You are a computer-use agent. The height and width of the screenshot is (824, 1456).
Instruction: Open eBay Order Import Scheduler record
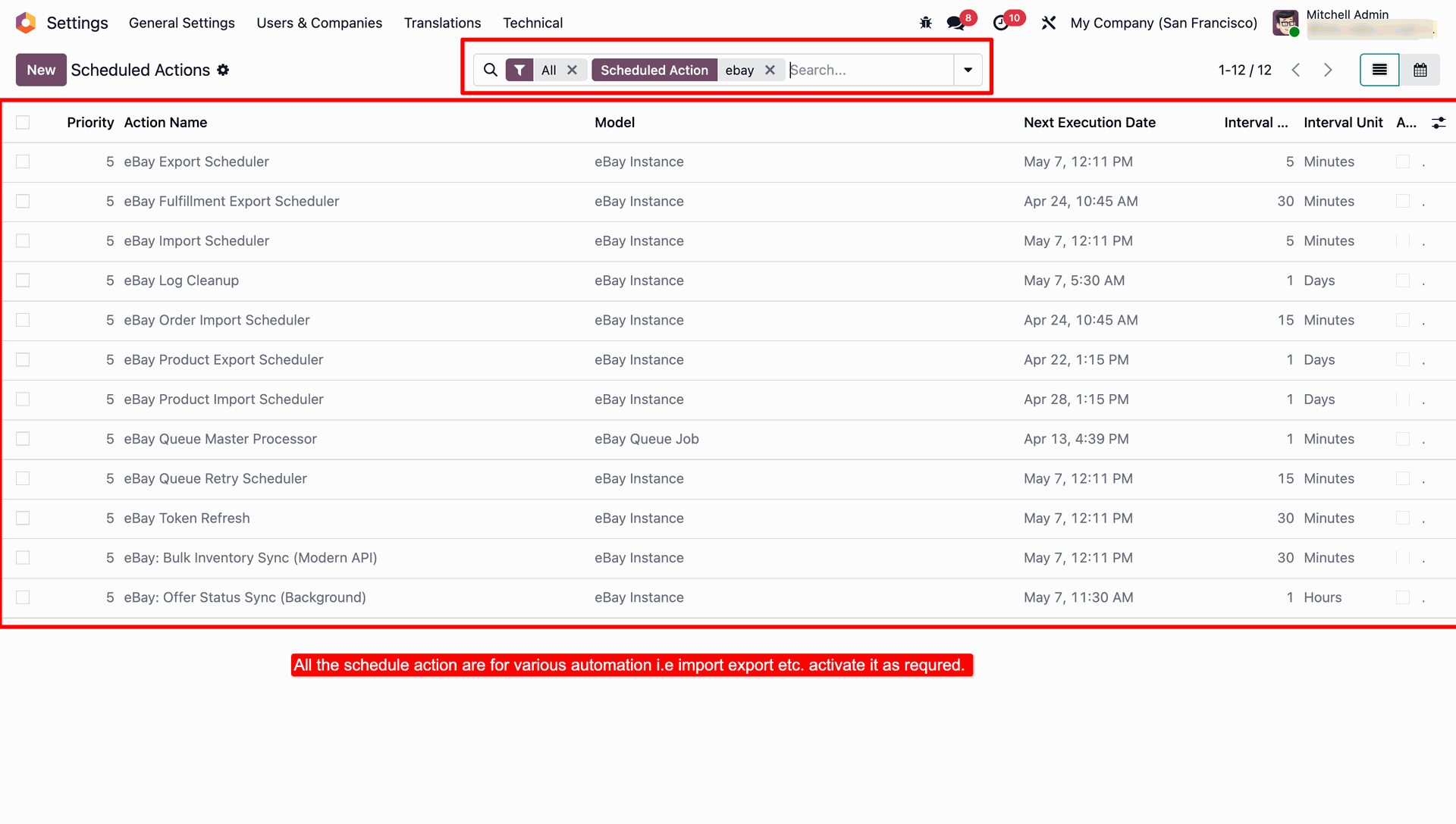[217, 321]
